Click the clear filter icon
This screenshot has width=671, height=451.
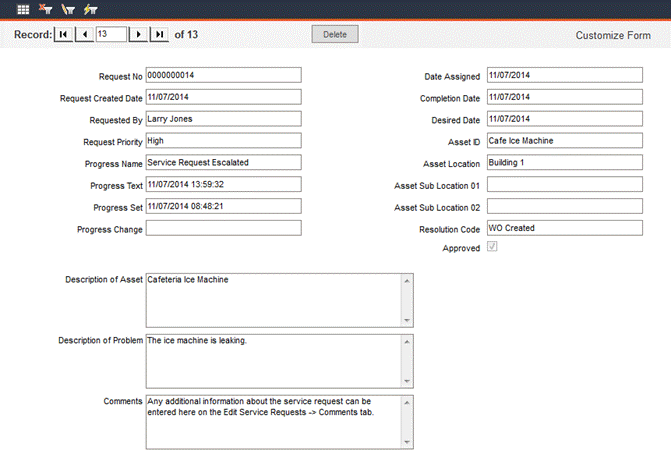click(x=46, y=8)
